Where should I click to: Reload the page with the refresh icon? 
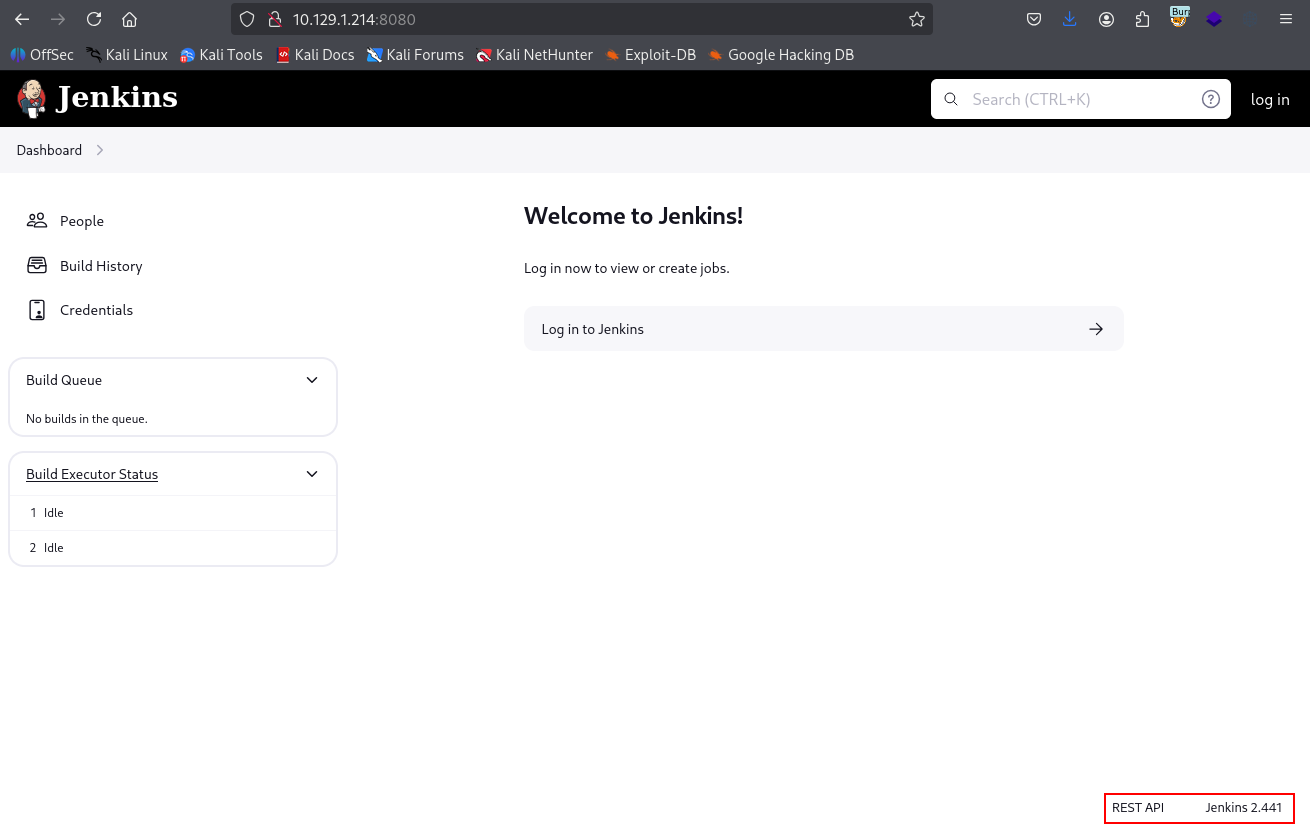(x=94, y=19)
